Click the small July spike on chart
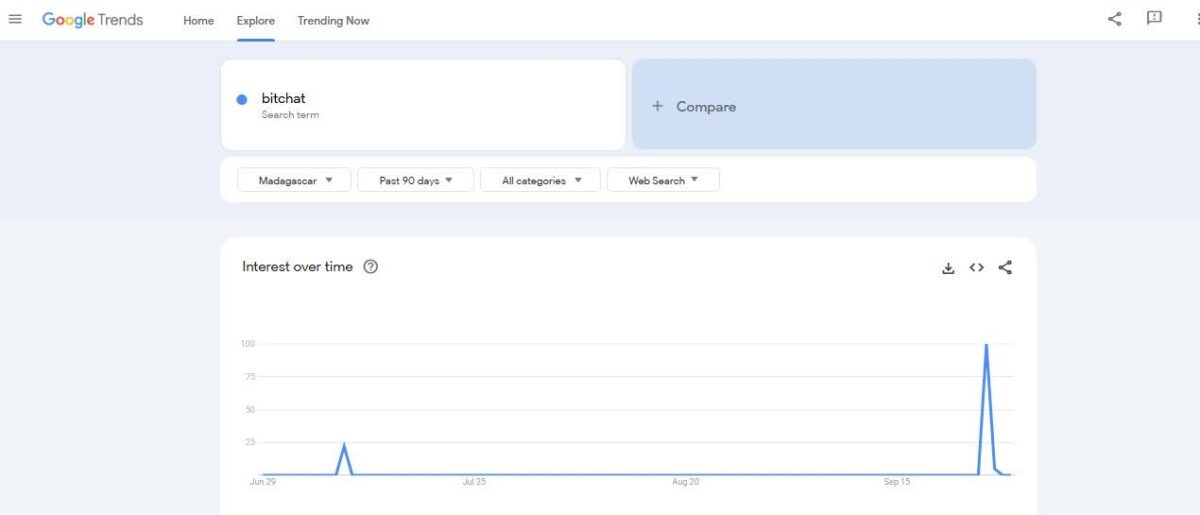Viewport: 1200px width, 515px height. coord(344,445)
